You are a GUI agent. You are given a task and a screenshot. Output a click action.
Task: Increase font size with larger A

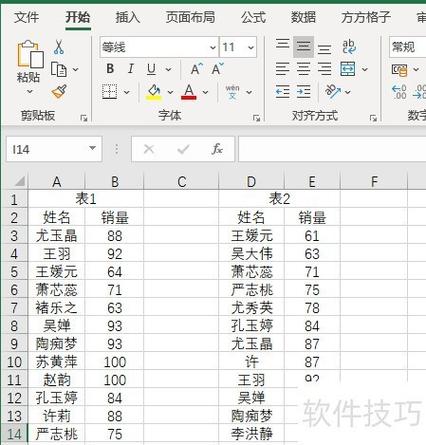197,69
